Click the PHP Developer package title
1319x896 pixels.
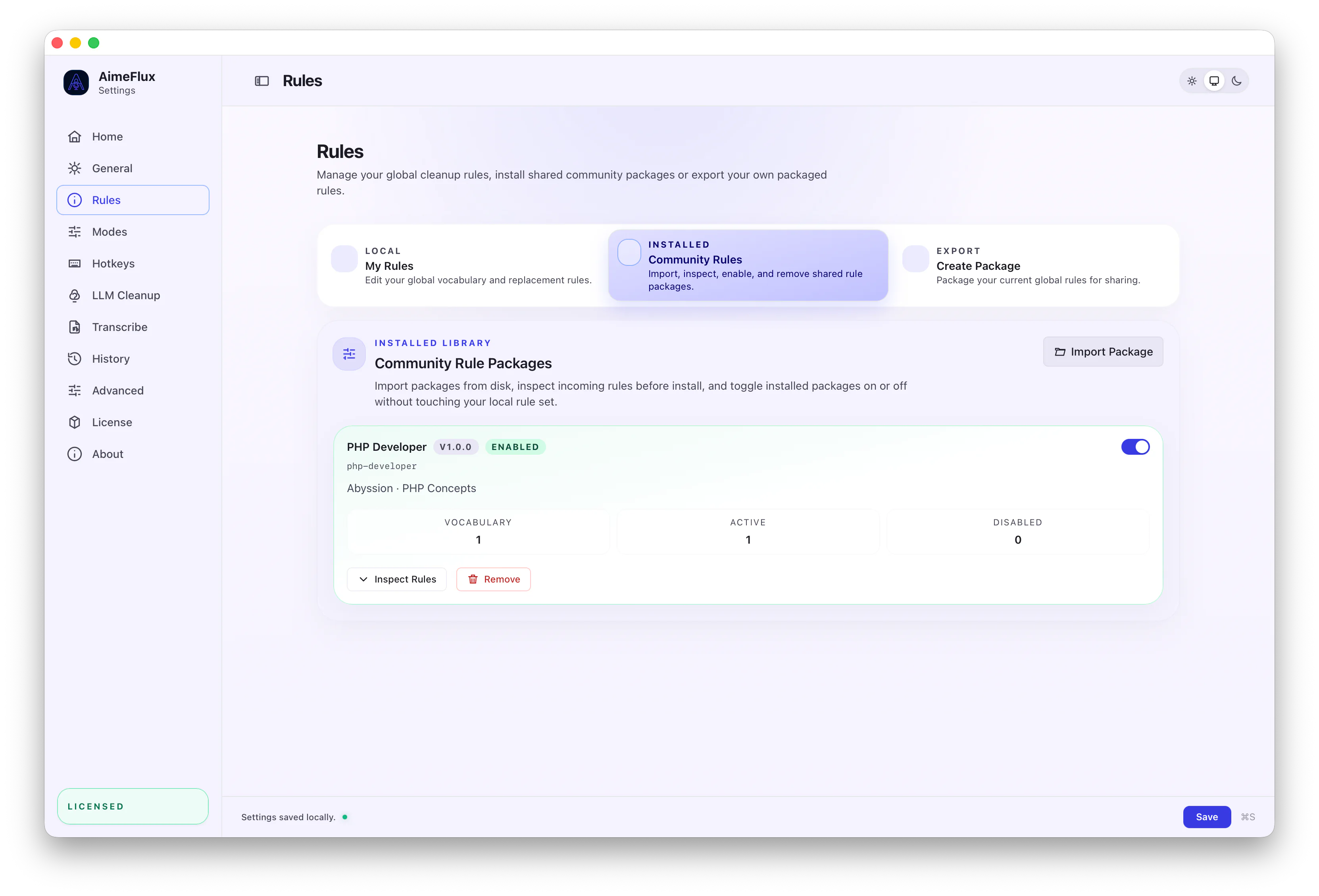pos(386,447)
